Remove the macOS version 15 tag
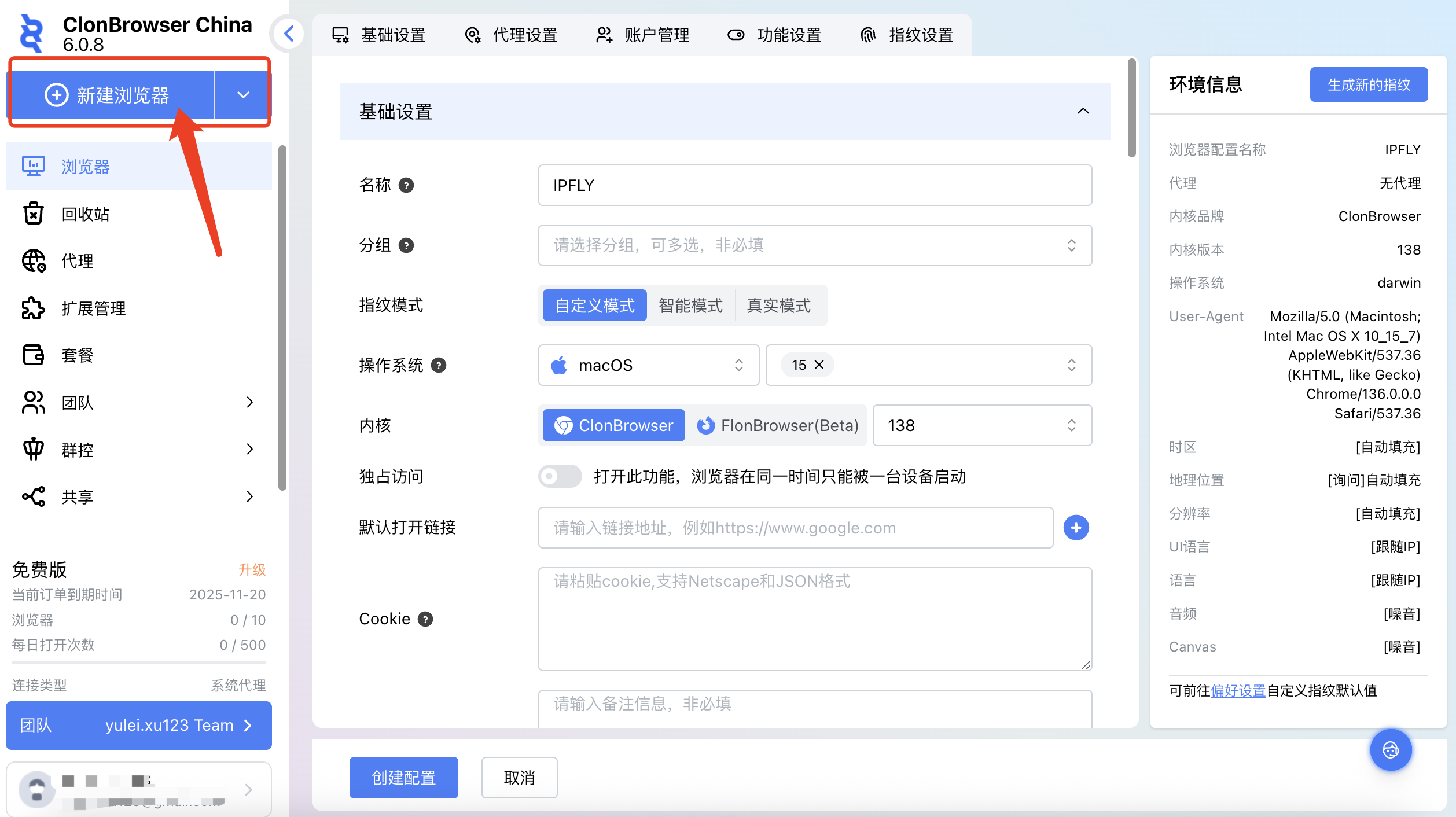 819,365
